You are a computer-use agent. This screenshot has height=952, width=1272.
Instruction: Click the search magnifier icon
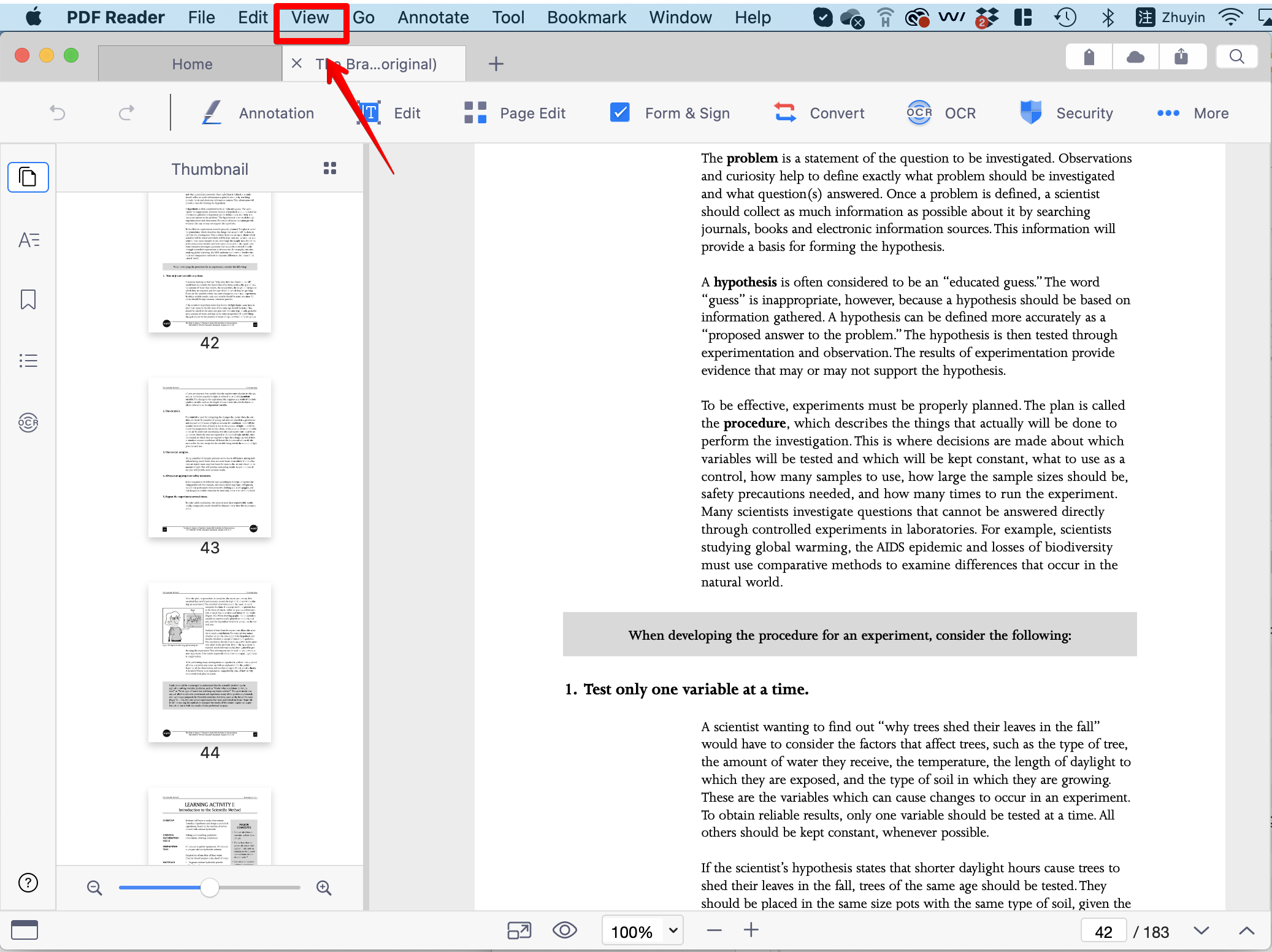pyautogui.click(x=1236, y=57)
